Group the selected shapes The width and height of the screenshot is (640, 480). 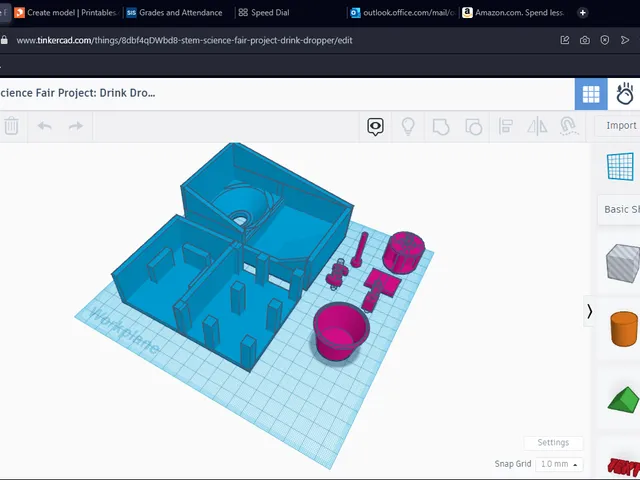point(441,127)
